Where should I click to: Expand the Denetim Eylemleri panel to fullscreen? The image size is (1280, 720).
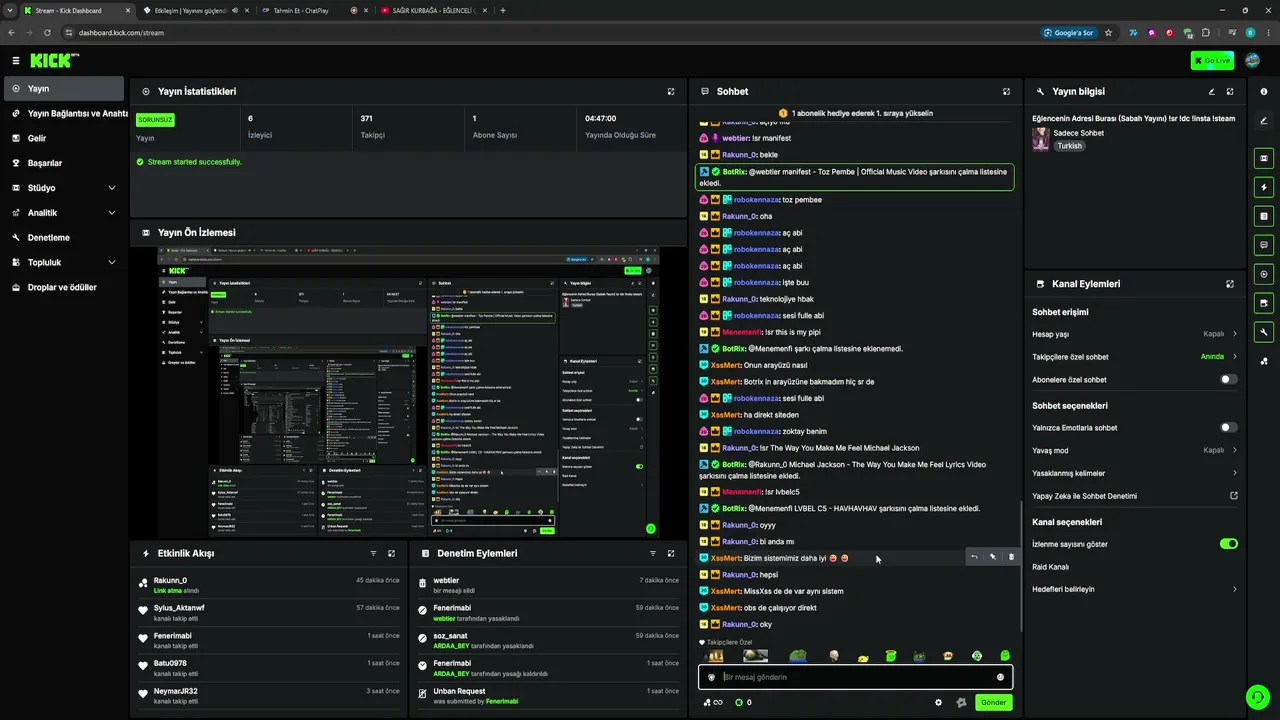point(671,553)
